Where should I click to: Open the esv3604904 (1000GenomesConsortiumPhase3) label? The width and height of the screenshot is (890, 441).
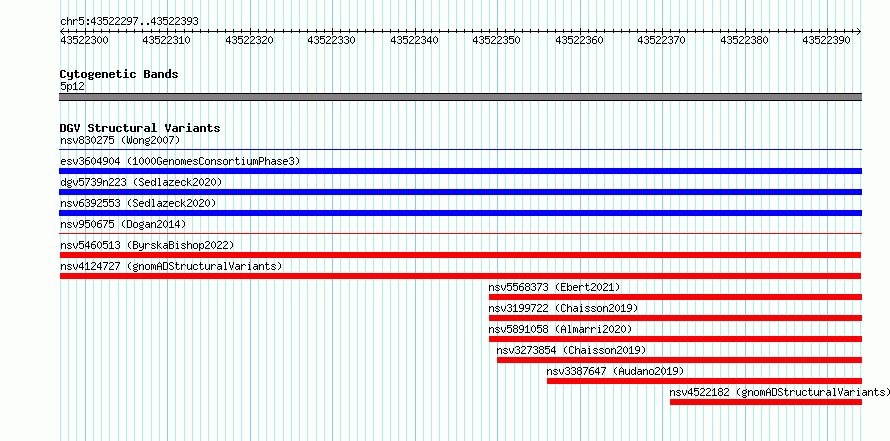pyautogui.click(x=180, y=161)
